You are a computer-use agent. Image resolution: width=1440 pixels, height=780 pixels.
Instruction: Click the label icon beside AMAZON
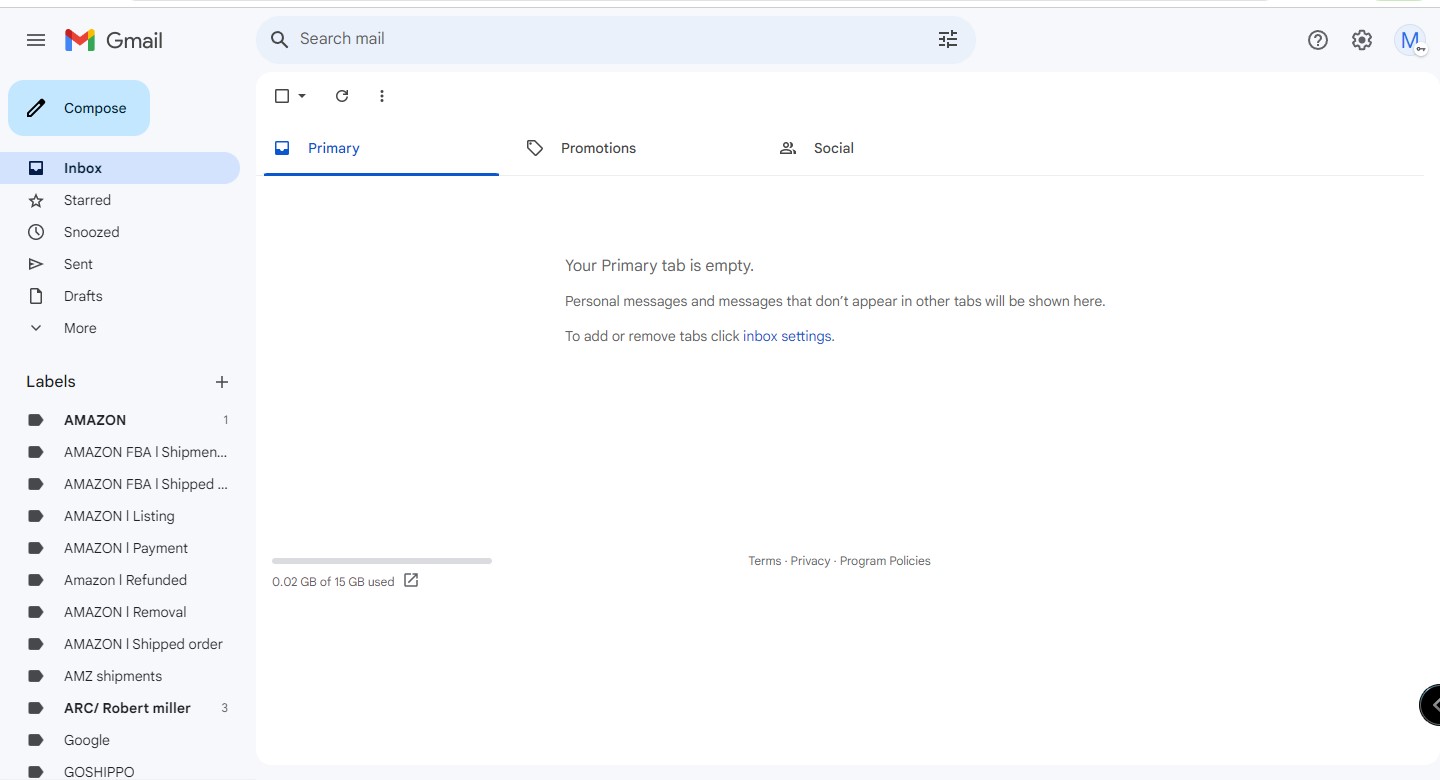tap(36, 420)
